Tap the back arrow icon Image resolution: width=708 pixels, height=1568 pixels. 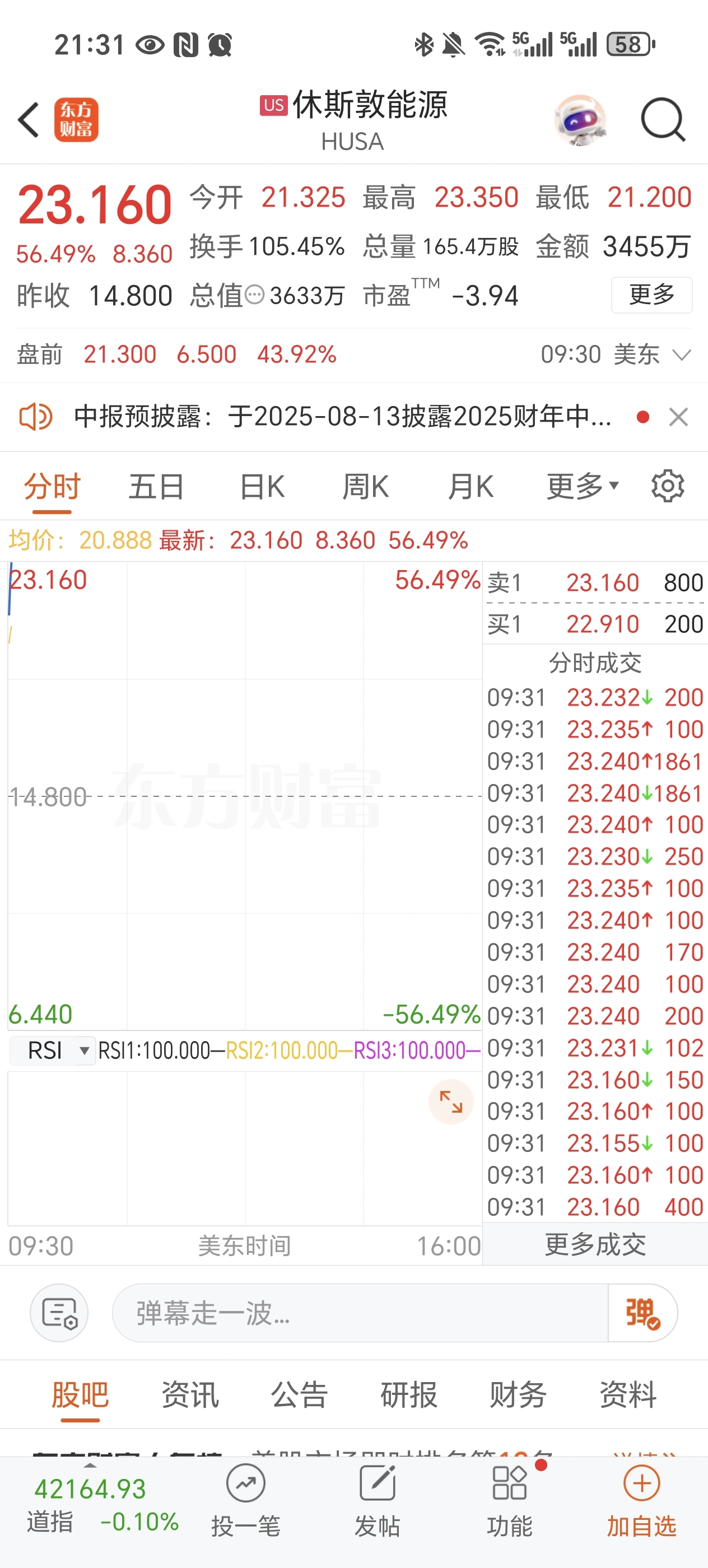[29, 120]
